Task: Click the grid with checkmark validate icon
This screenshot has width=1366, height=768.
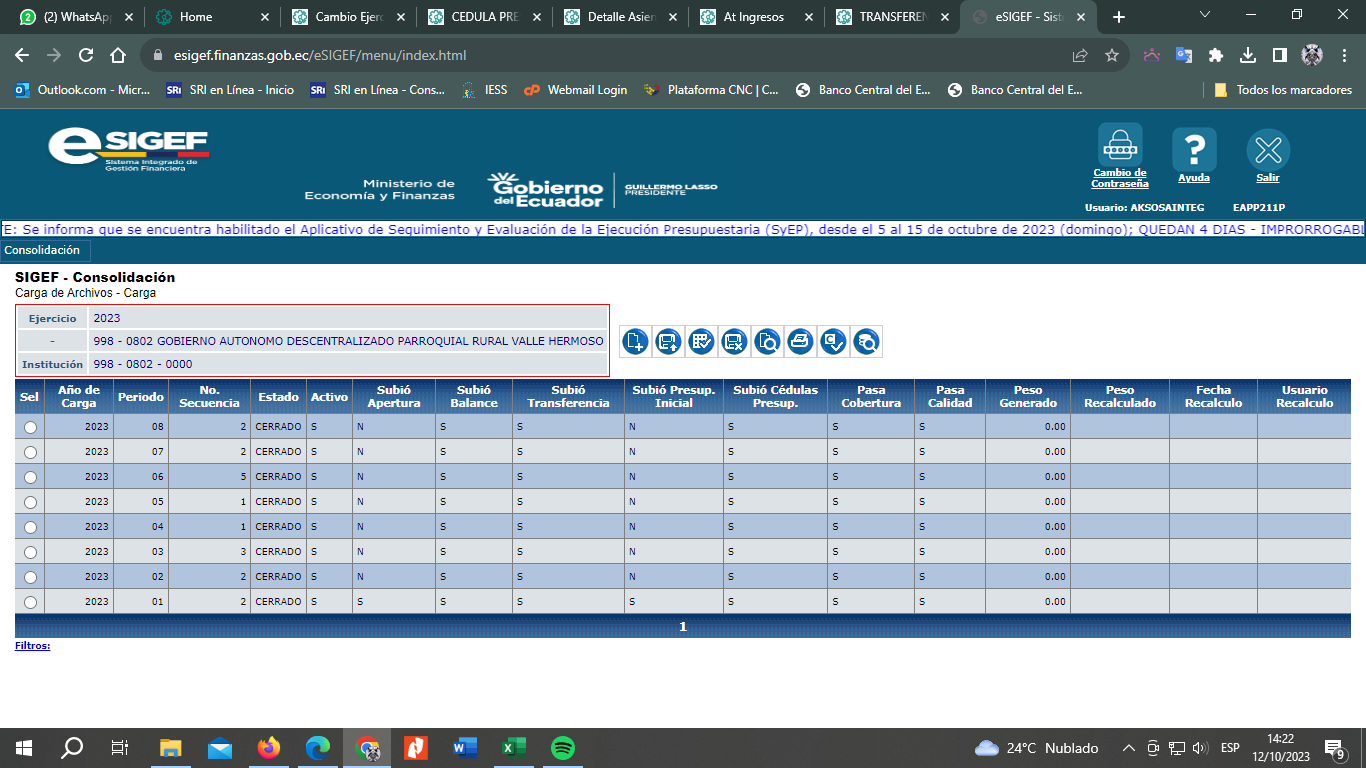Action: point(701,342)
